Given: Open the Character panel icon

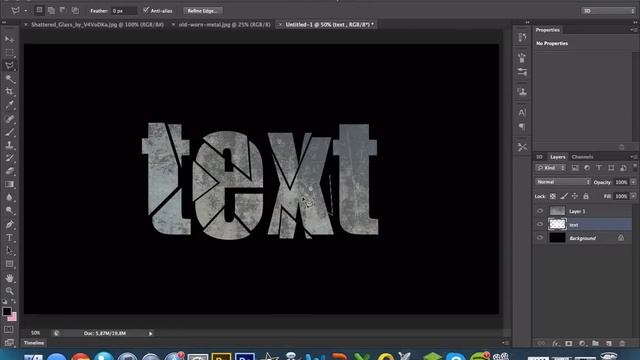Looking at the screenshot, I should coord(522,112).
